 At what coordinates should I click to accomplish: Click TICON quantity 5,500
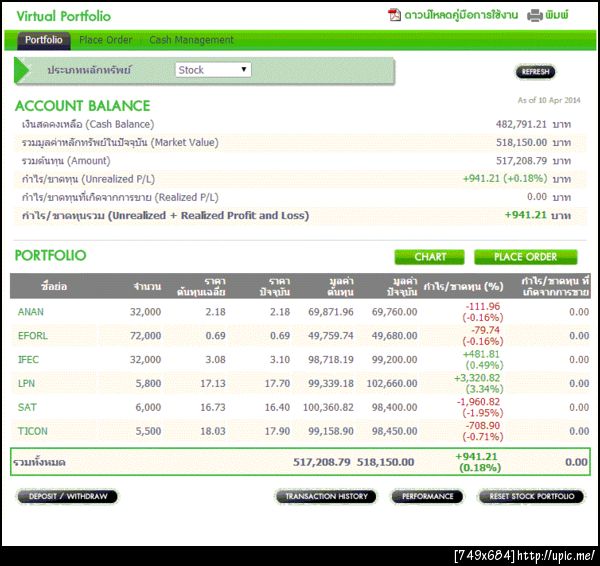[x=148, y=431]
